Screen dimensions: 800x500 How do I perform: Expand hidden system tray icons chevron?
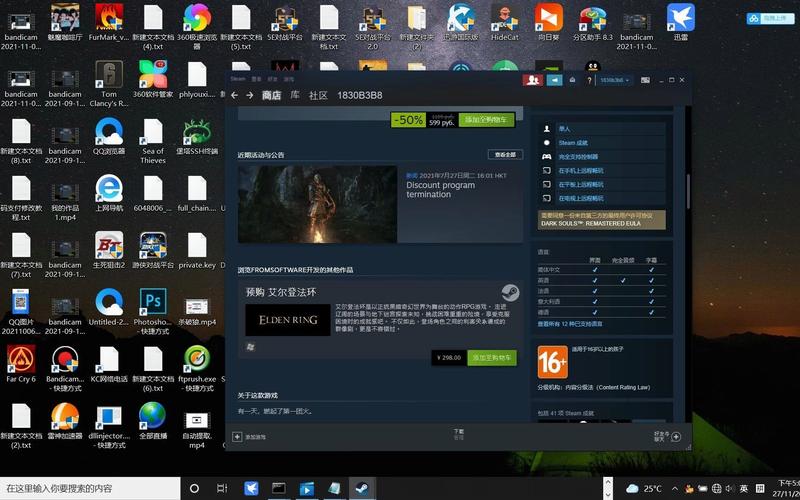click(x=675, y=489)
